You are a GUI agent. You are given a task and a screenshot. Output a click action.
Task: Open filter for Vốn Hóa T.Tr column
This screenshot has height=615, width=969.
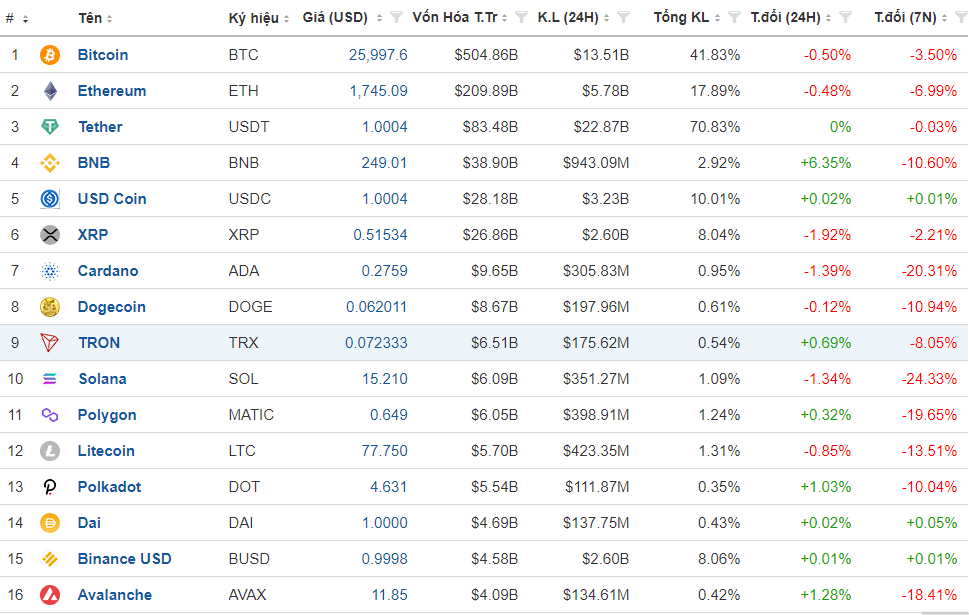[x=521, y=18]
